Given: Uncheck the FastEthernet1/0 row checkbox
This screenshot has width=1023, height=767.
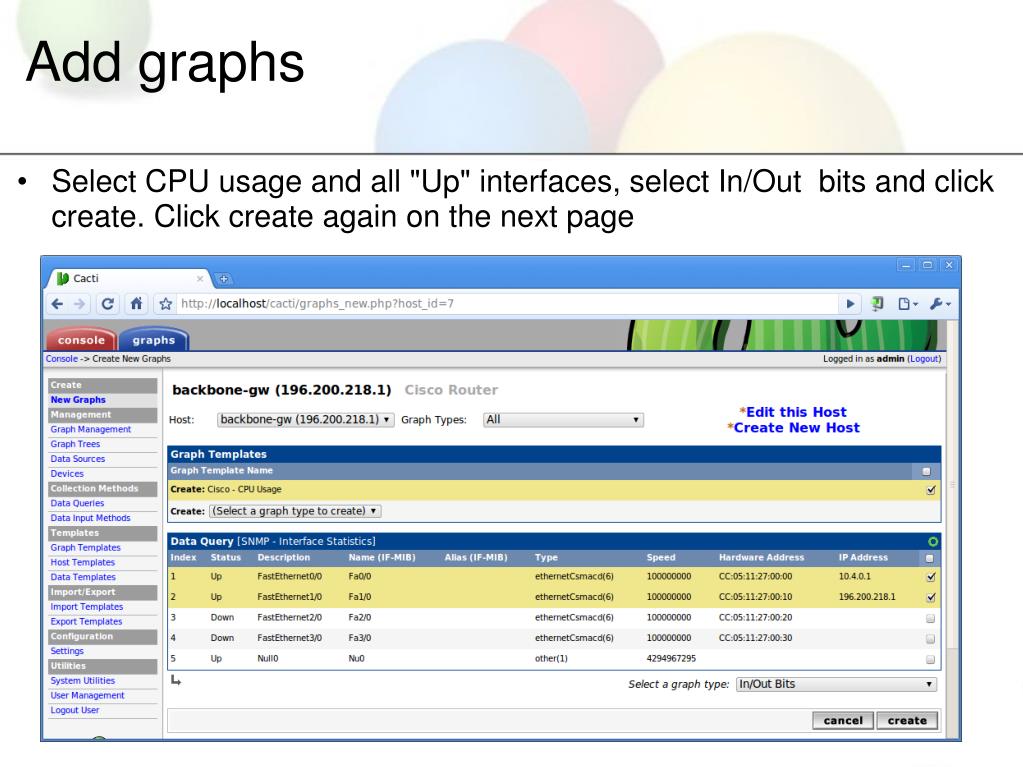Looking at the screenshot, I should pyautogui.click(x=931, y=597).
